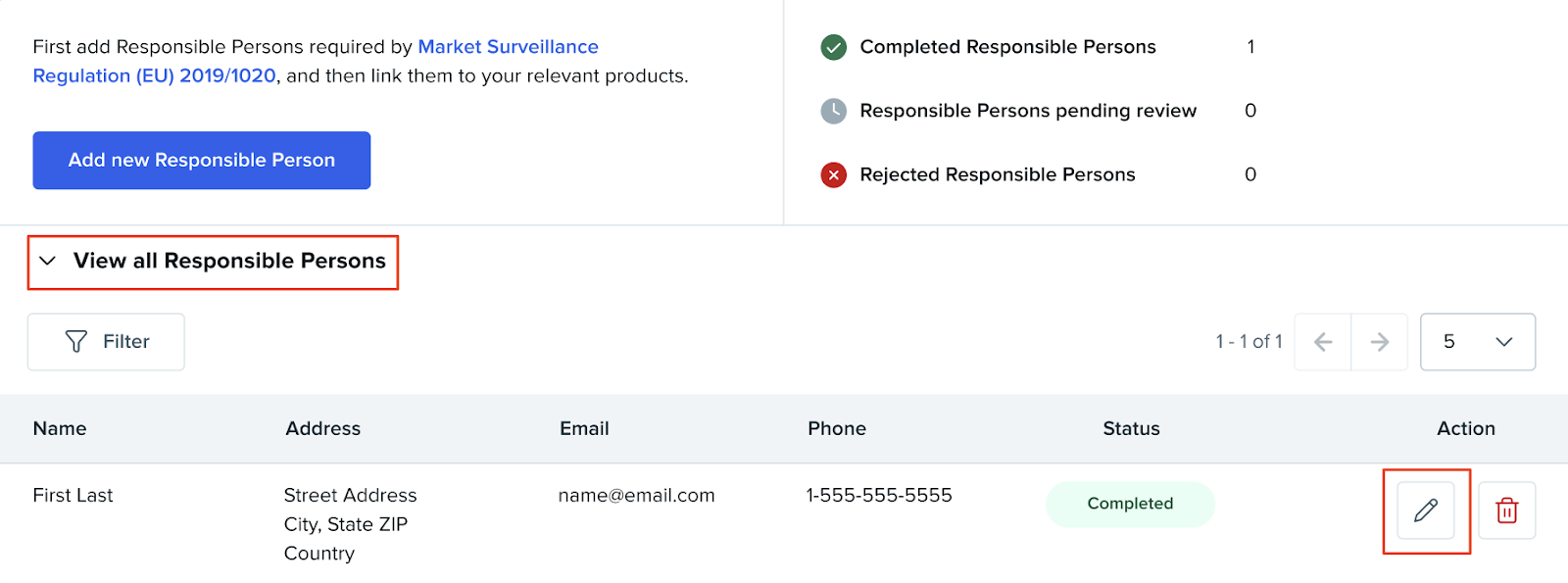Open the rows per page dropdown

[x=1477, y=342]
